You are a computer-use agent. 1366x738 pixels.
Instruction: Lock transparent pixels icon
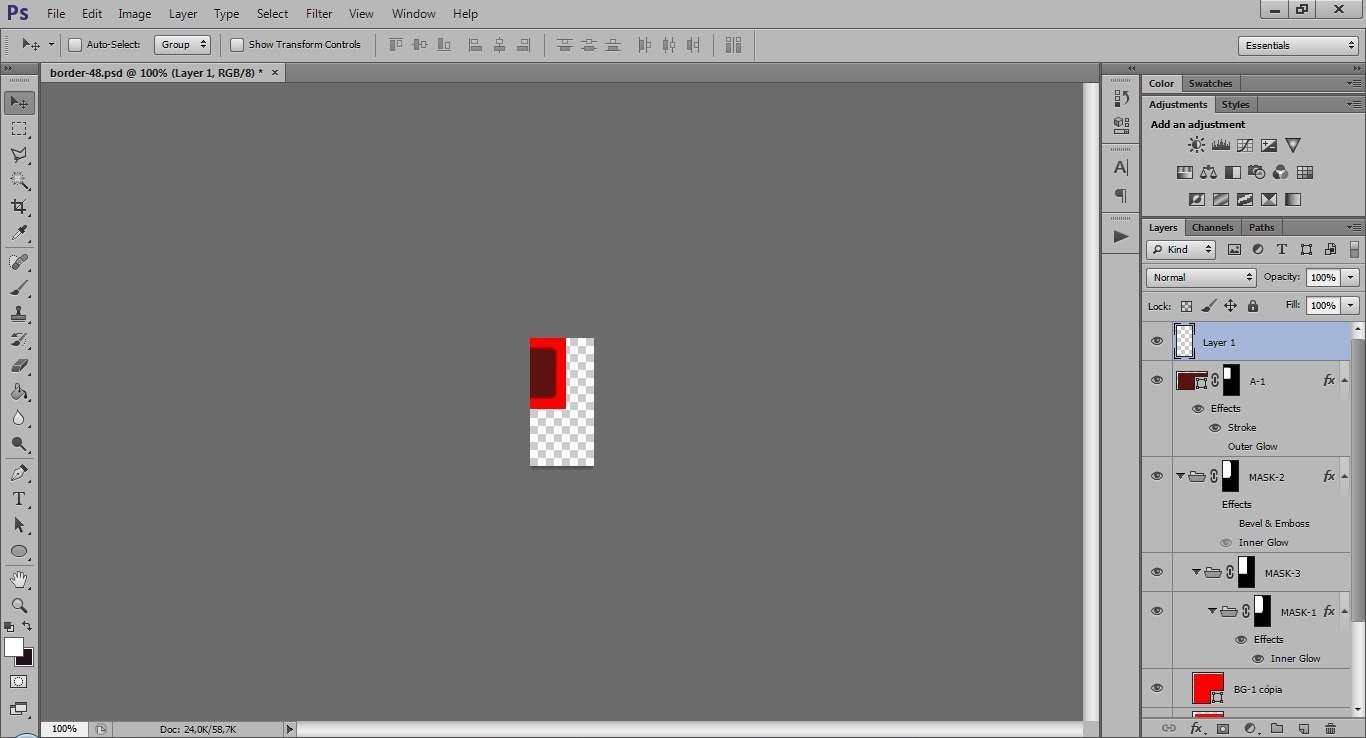pos(1186,306)
